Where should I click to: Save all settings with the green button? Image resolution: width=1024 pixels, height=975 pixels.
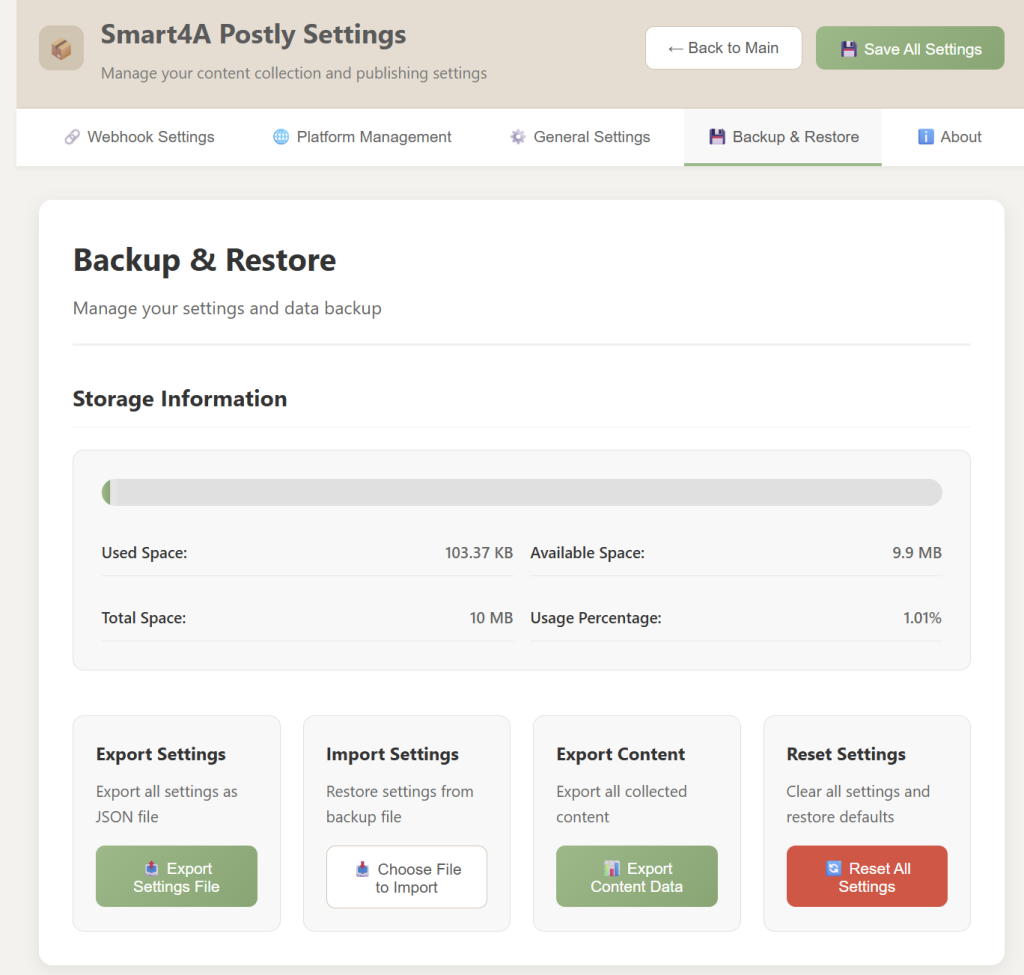[x=909, y=48]
